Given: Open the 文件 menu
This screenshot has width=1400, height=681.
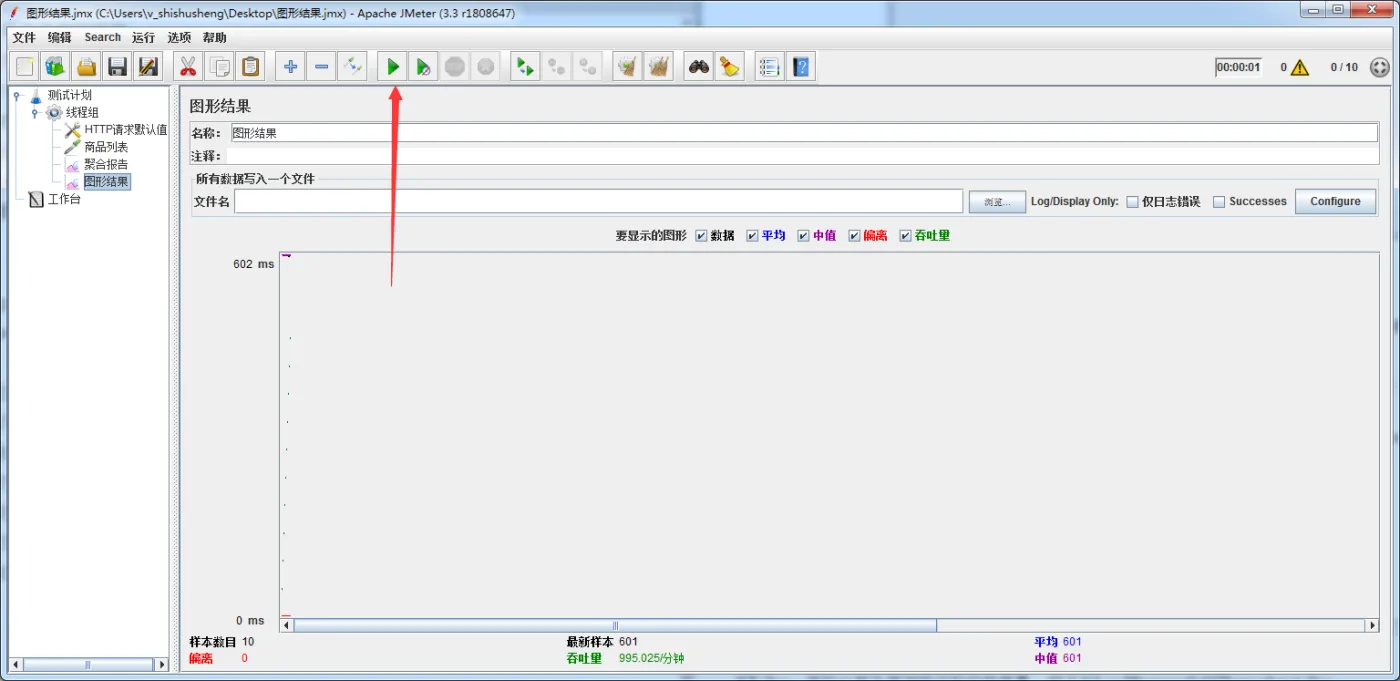Looking at the screenshot, I should click(24, 37).
